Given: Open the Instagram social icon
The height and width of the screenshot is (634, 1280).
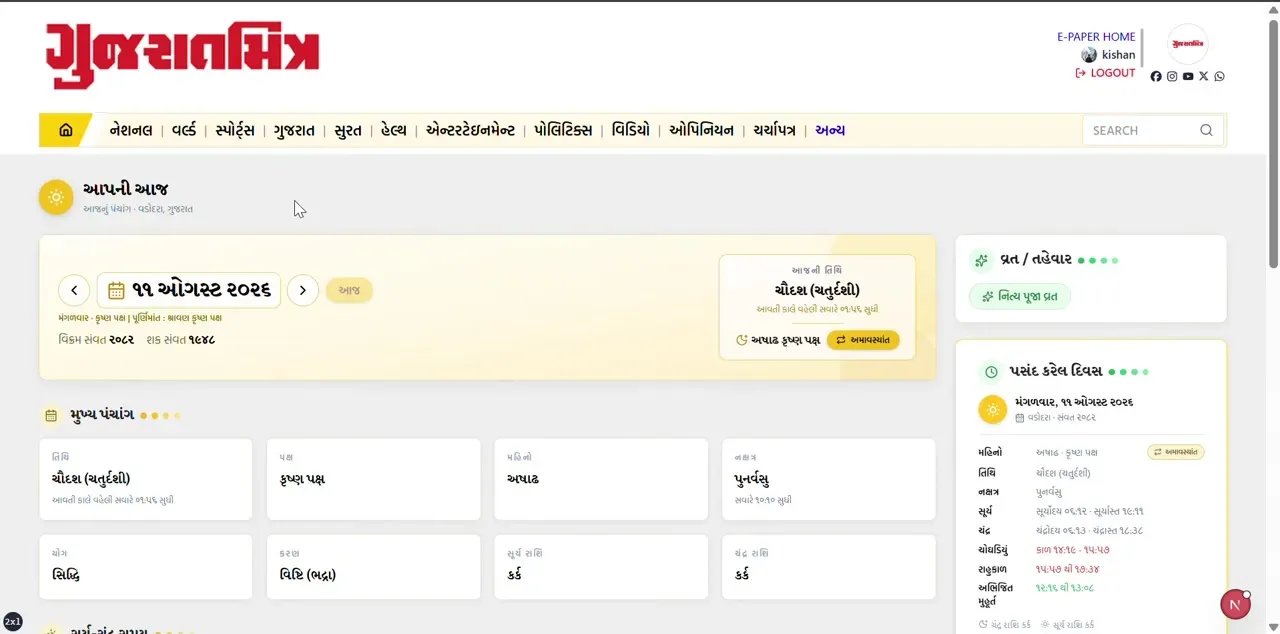Looking at the screenshot, I should 1172,76.
